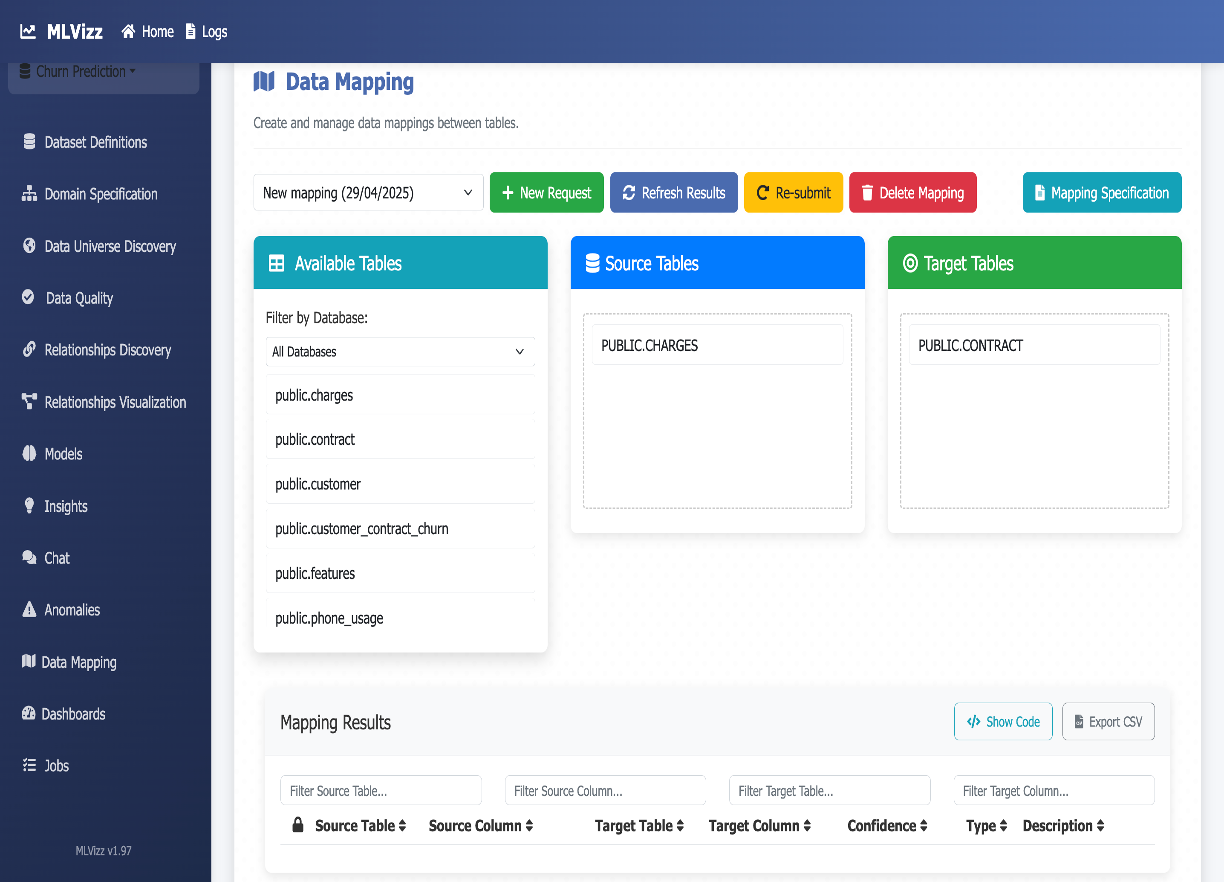This screenshot has height=882, width=1224.
Task: Click the MLVizz chart logo icon
Action: coord(28,32)
